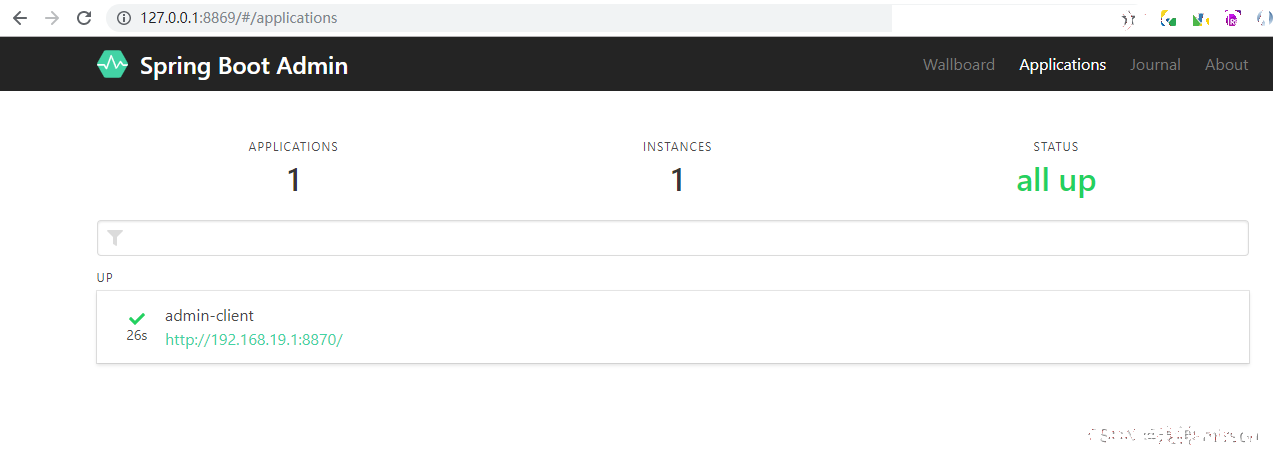Open the http://192.168.19.1:8870/ link
Screen dimensions: 1273x454
[x=254, y=339]
